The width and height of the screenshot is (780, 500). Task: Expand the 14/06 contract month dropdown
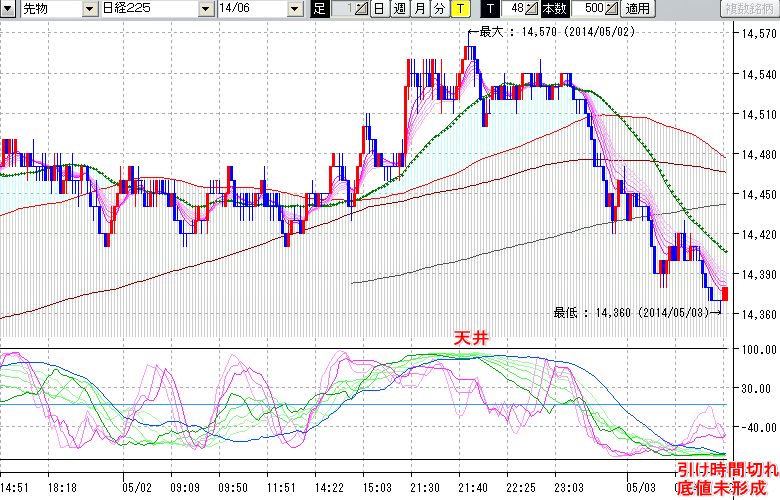point(294,9)
